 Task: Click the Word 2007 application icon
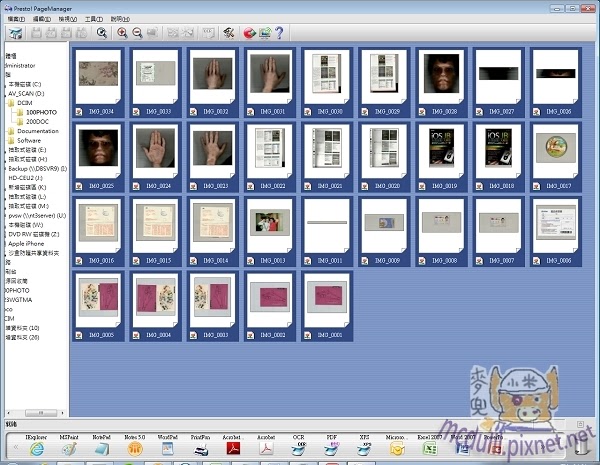pos(462,448)
